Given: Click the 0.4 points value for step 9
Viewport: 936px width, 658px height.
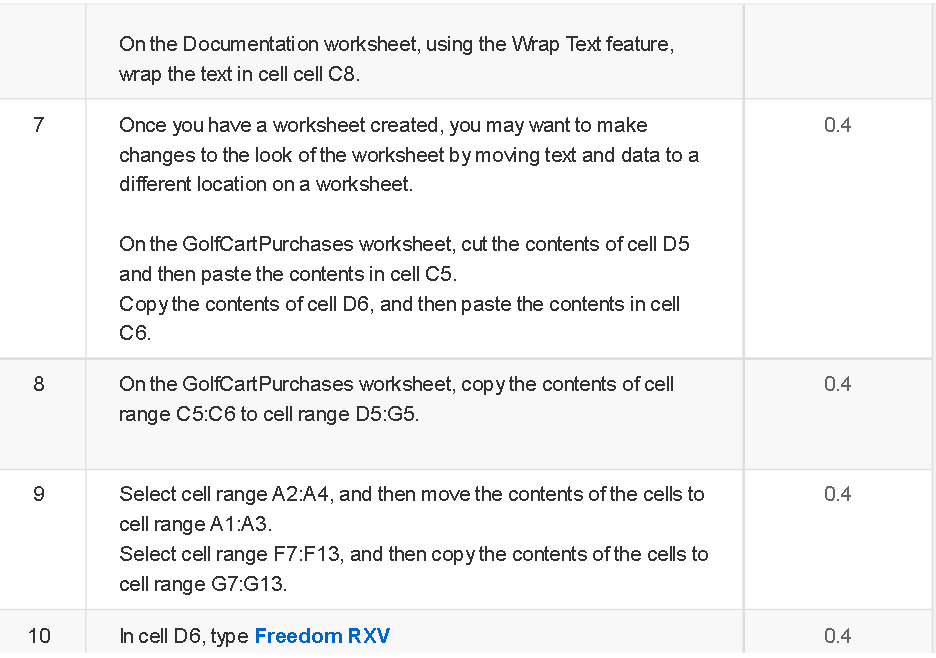Looking at the screenshot, I should pos(838,494).
